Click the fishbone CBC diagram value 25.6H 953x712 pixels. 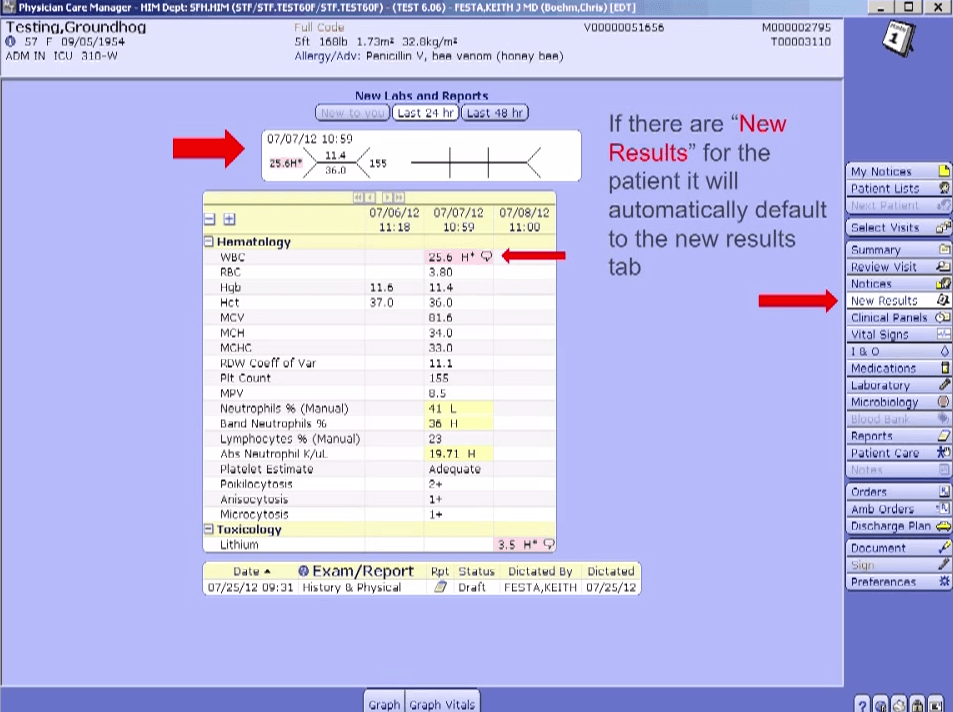coord(286,163)
